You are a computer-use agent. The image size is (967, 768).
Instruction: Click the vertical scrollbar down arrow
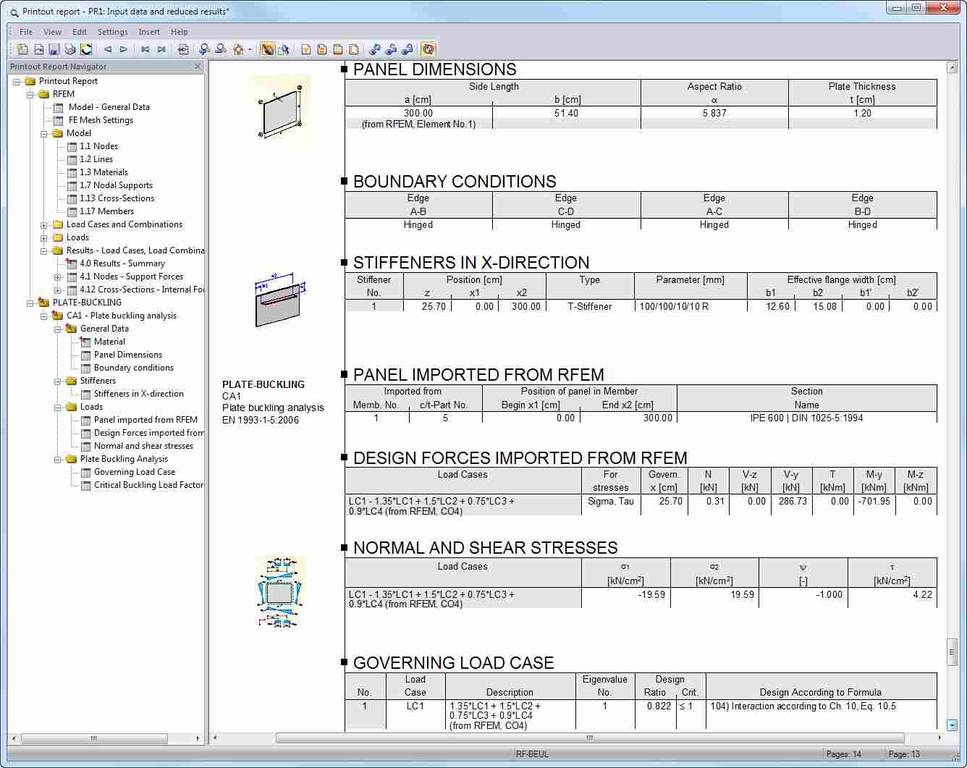pos(953,722)
